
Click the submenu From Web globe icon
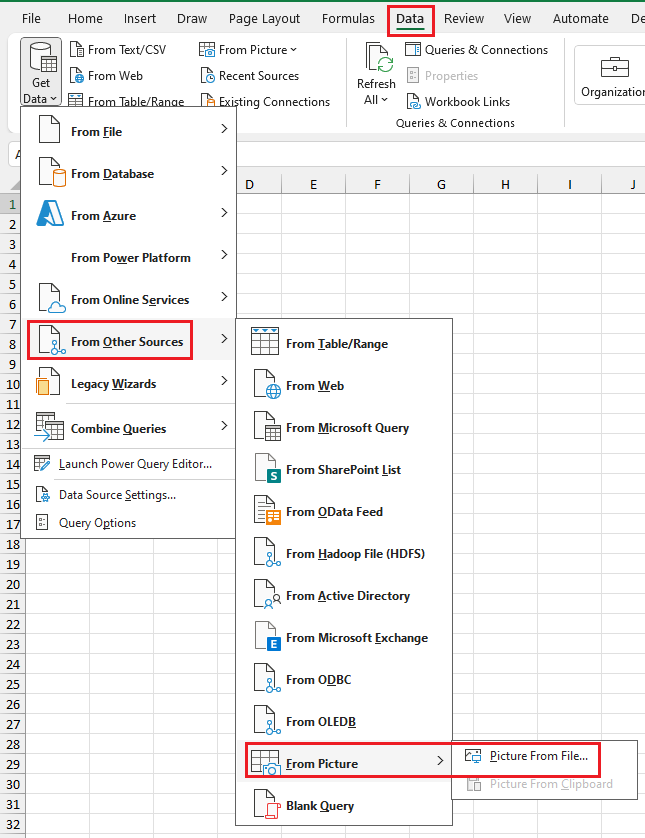(x=267, y=384)
